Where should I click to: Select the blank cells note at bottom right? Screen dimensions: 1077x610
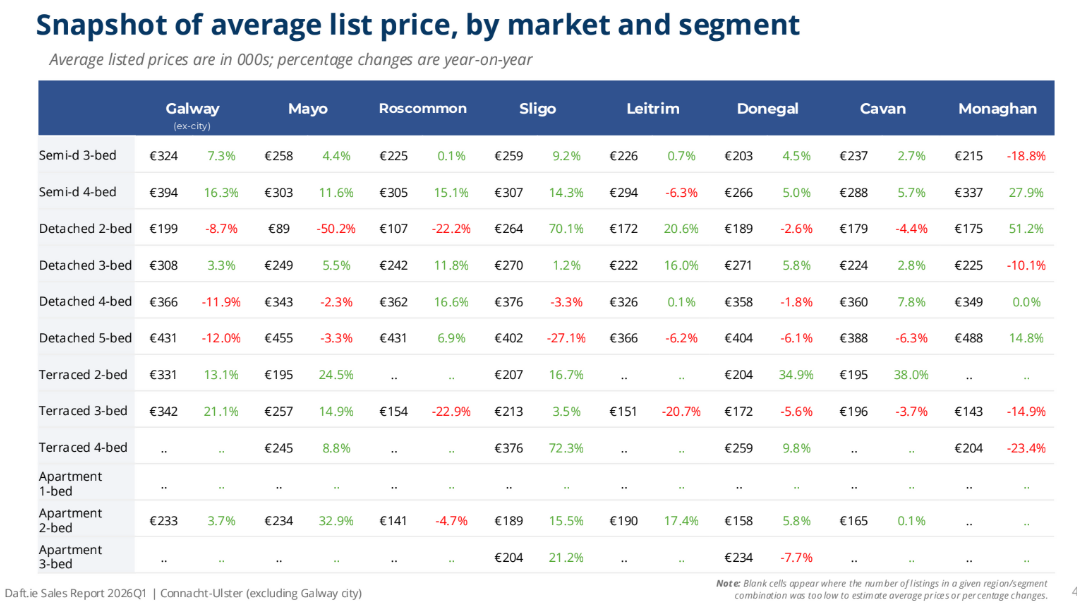coord(882,589)
